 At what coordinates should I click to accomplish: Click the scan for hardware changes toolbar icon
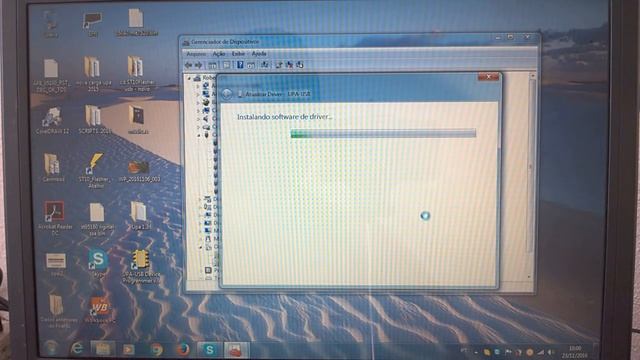coord(264,65)
